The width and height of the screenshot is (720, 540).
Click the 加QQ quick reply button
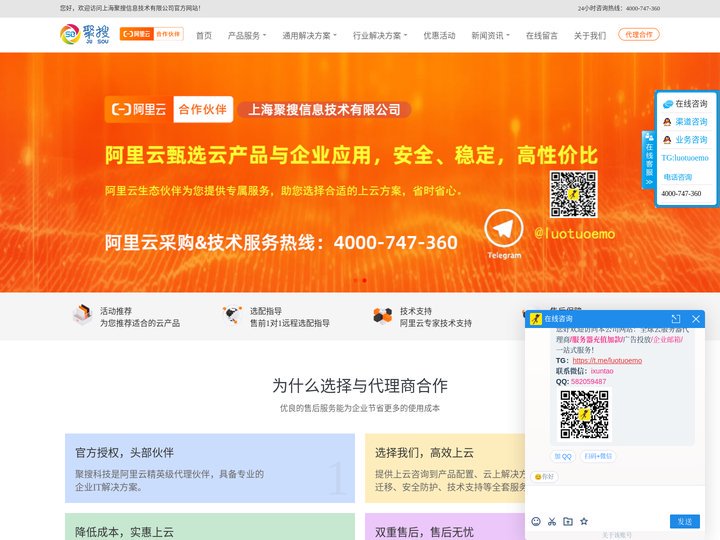click(563, 456)
